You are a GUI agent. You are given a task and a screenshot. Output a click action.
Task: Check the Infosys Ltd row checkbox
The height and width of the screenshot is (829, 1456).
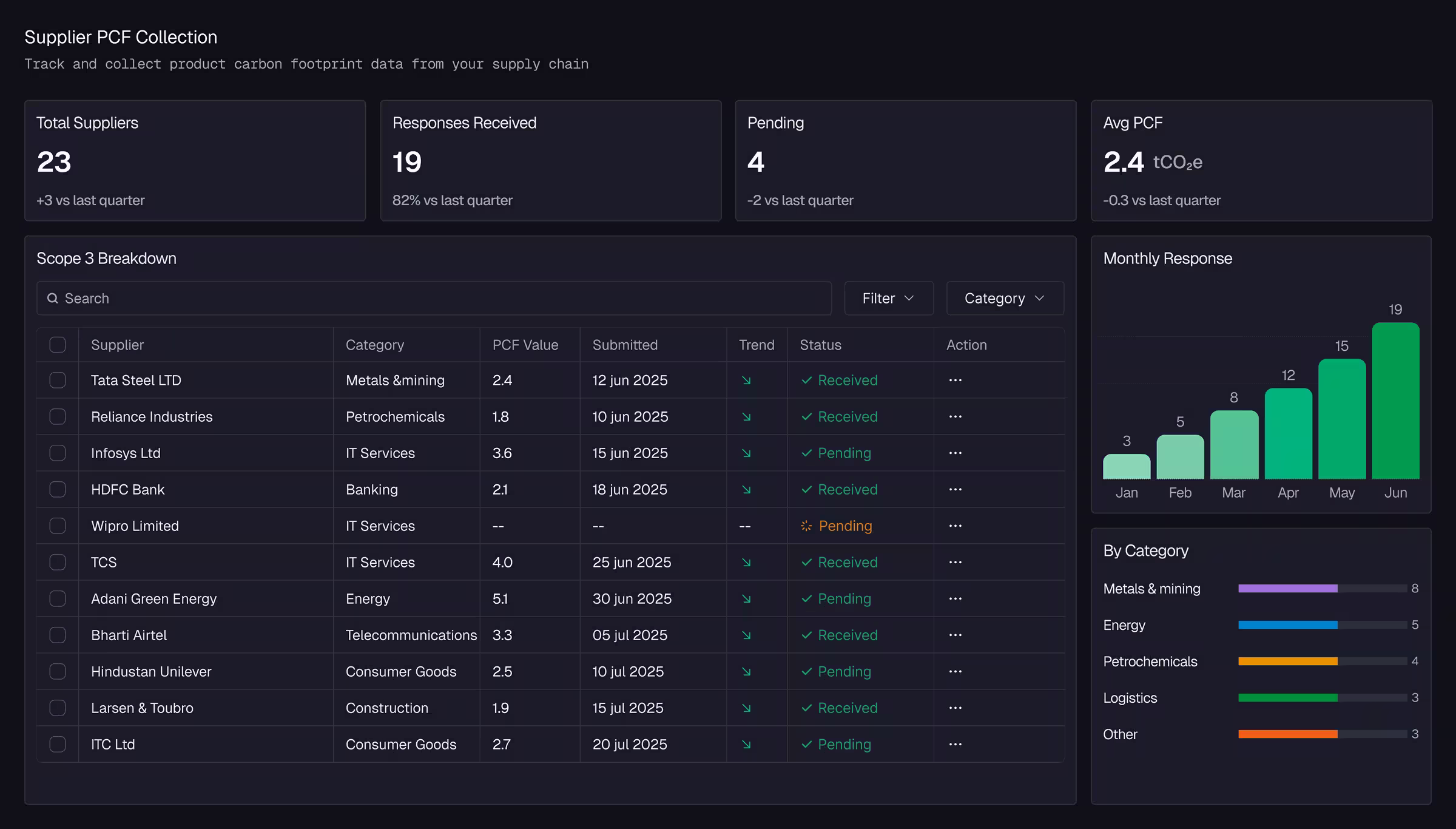pos(58,453)
